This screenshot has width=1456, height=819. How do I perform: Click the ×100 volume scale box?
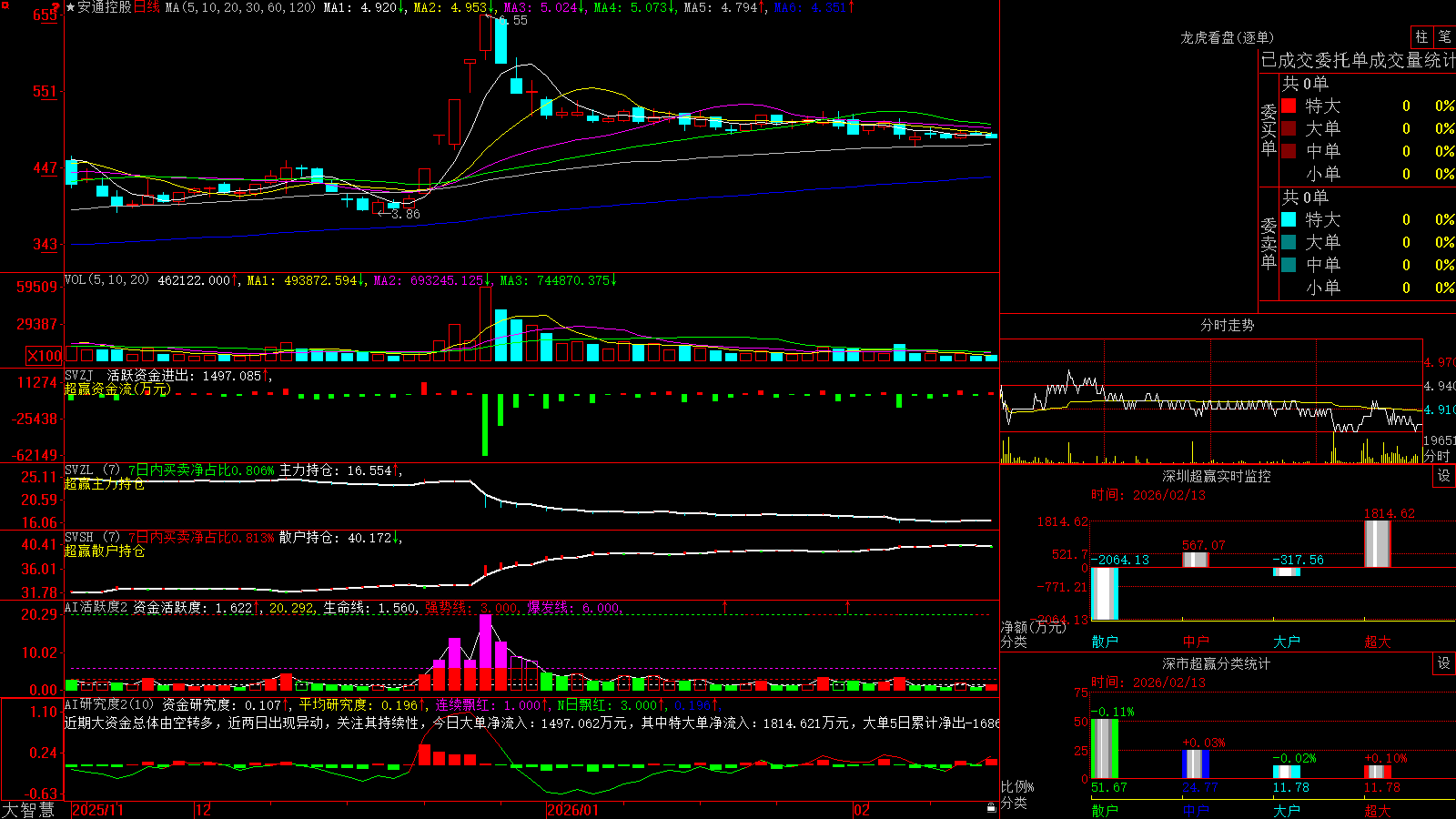[x=44, y=356]
